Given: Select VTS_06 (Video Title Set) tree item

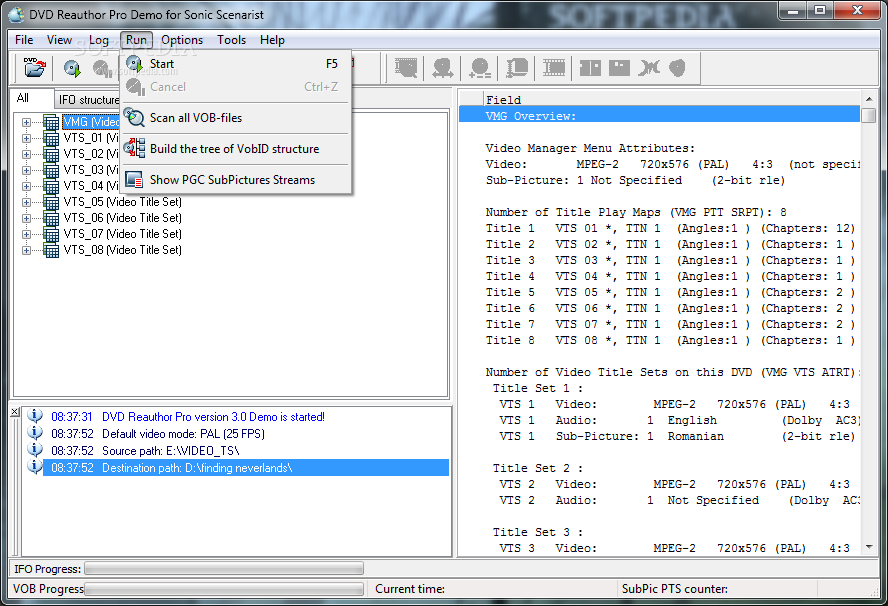Looking at the screenshot, I should pos(122,218).
